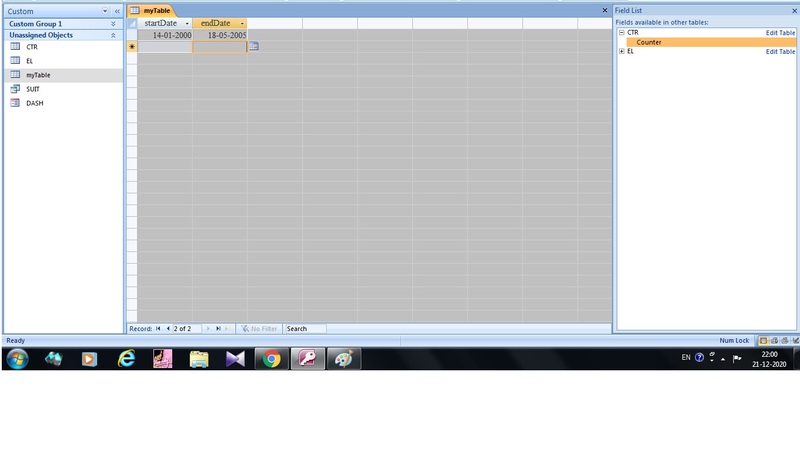Collapse the Unassigned Objects group
The image size is (800, 450).
pos(113,35)
